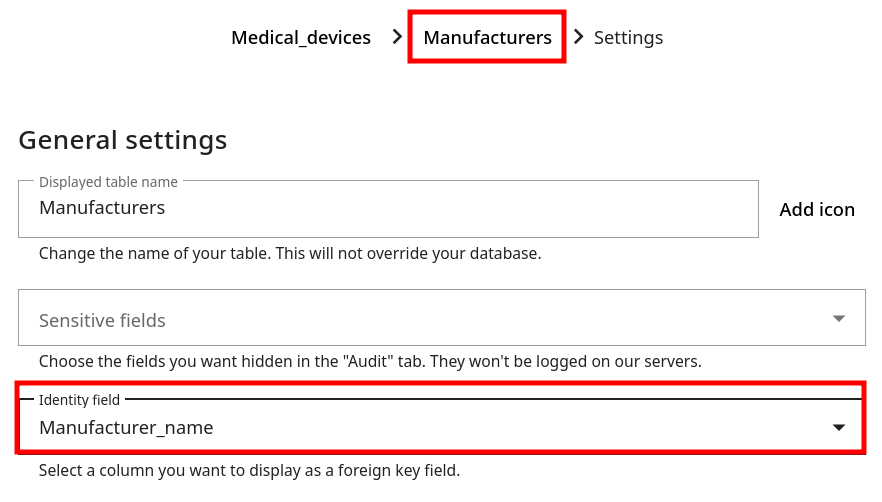This screenshot has width=882, height=502.
Task: Click the Manufacturer_name value text
Action: pyautogui.click(x=126, y=428)
